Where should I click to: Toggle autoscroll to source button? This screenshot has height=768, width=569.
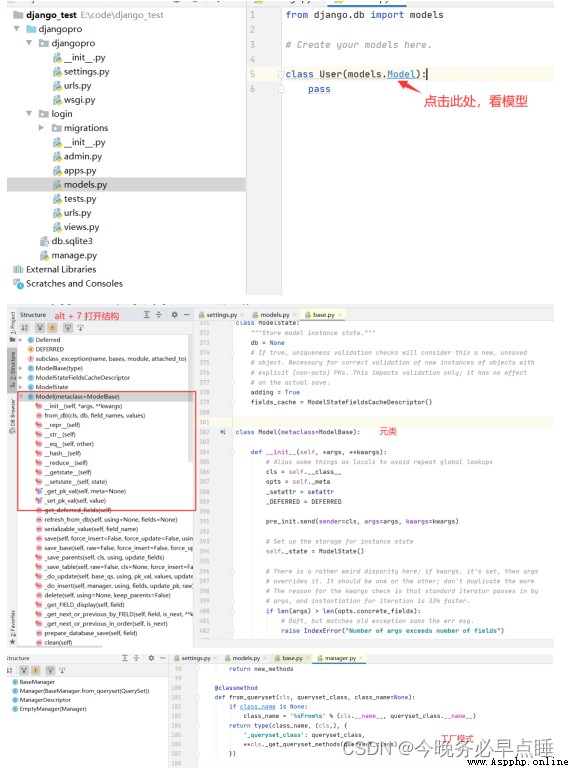68,328
